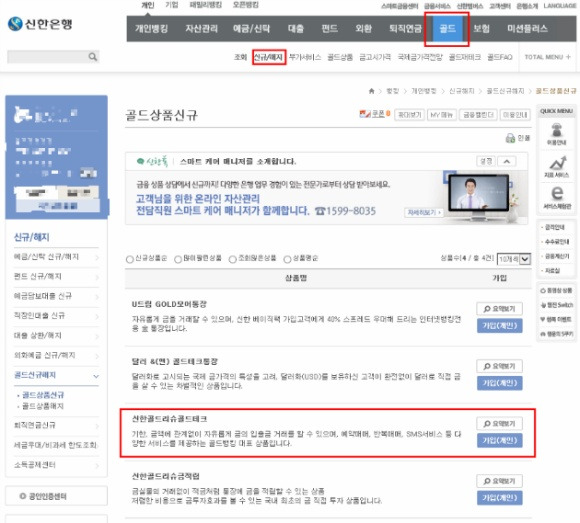Open the items-per-page dropdown
The image size is (580, 523).
[x=514, y=259]
